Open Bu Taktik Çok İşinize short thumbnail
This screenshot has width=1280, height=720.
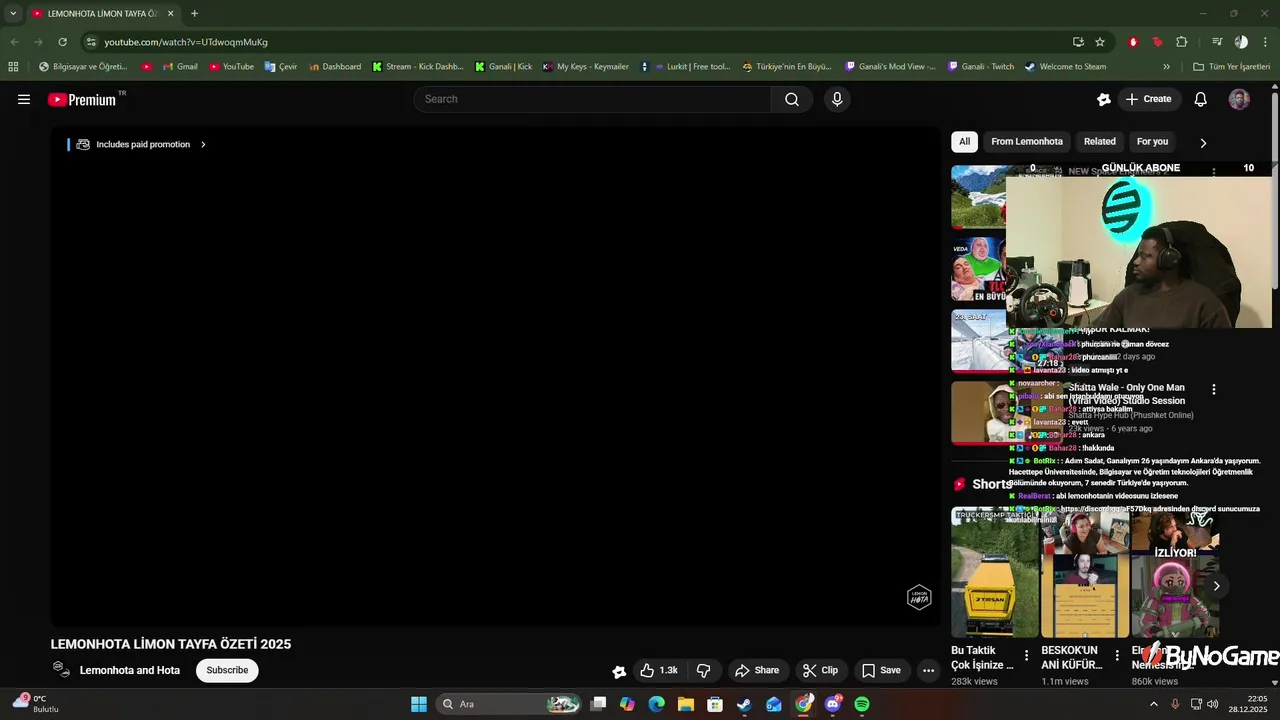(x=995, y=572)
